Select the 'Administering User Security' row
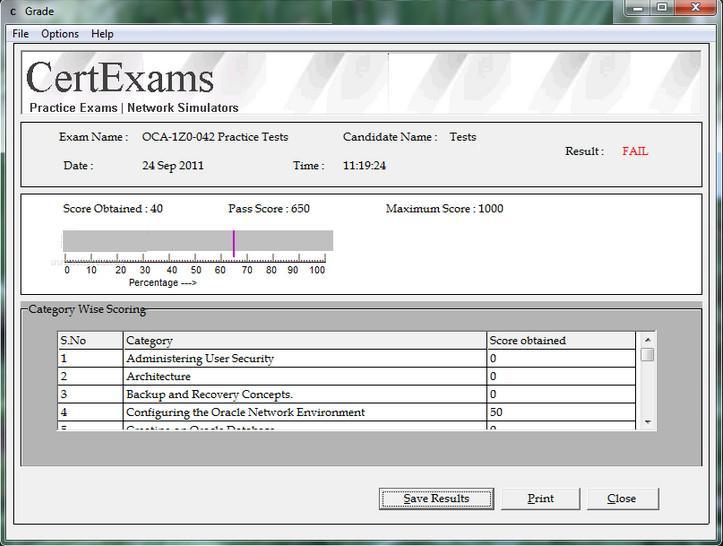This screenshot has height=546, width=723. click(346, 358)
